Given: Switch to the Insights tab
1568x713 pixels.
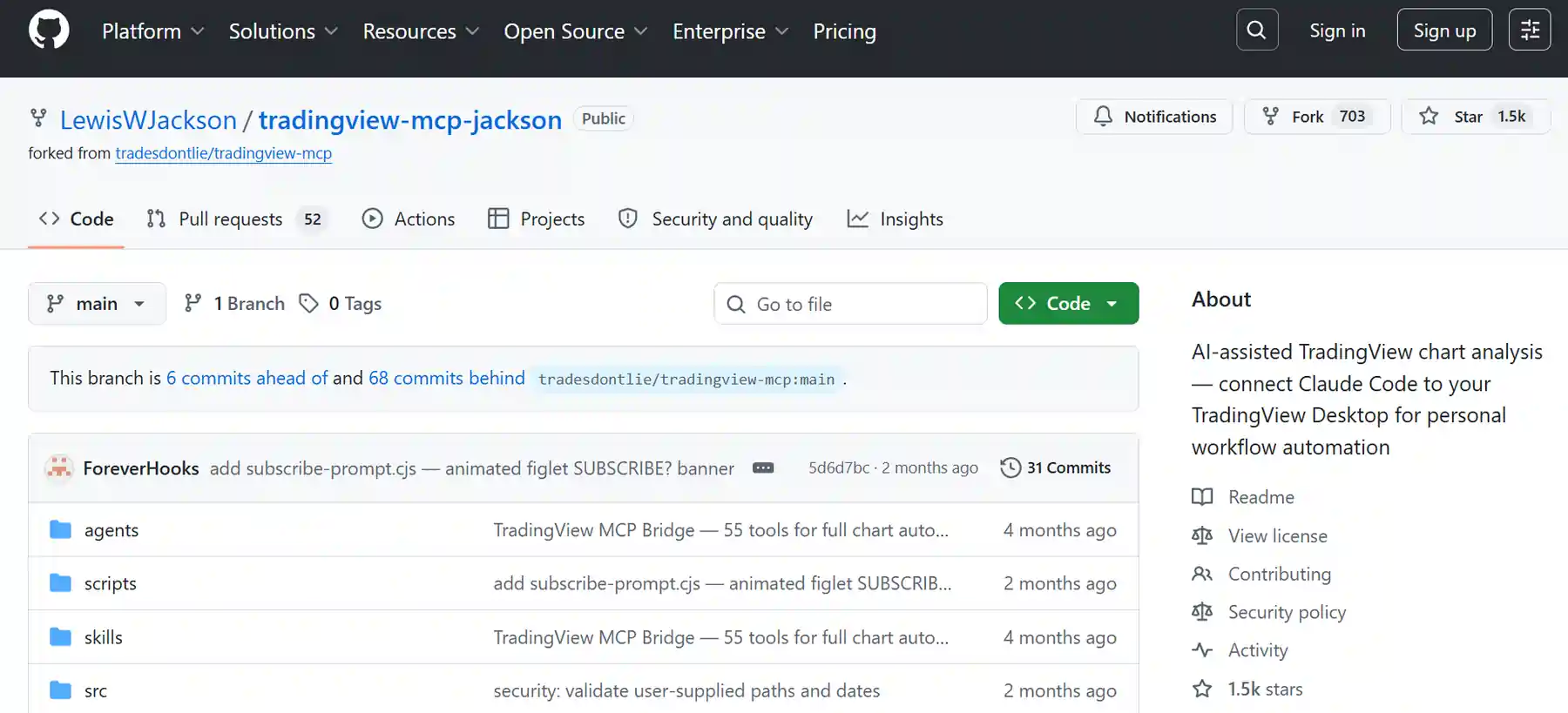Looking at the screenshot, I should (896, 219).
